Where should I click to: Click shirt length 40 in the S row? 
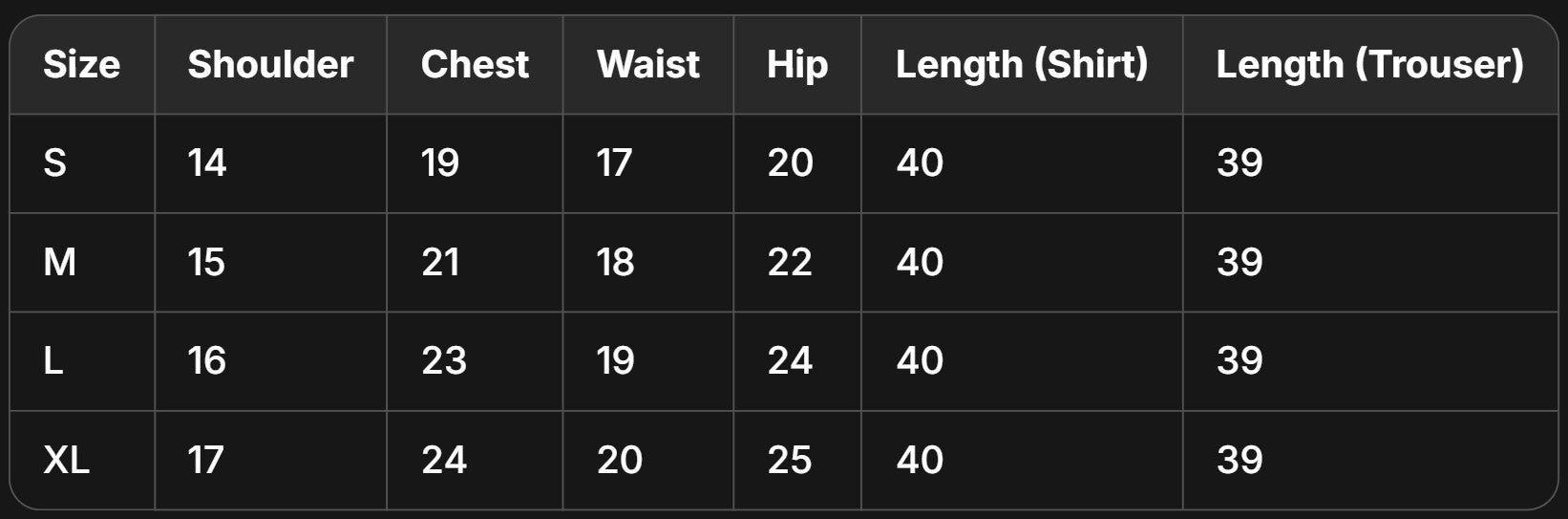[920, 163]
